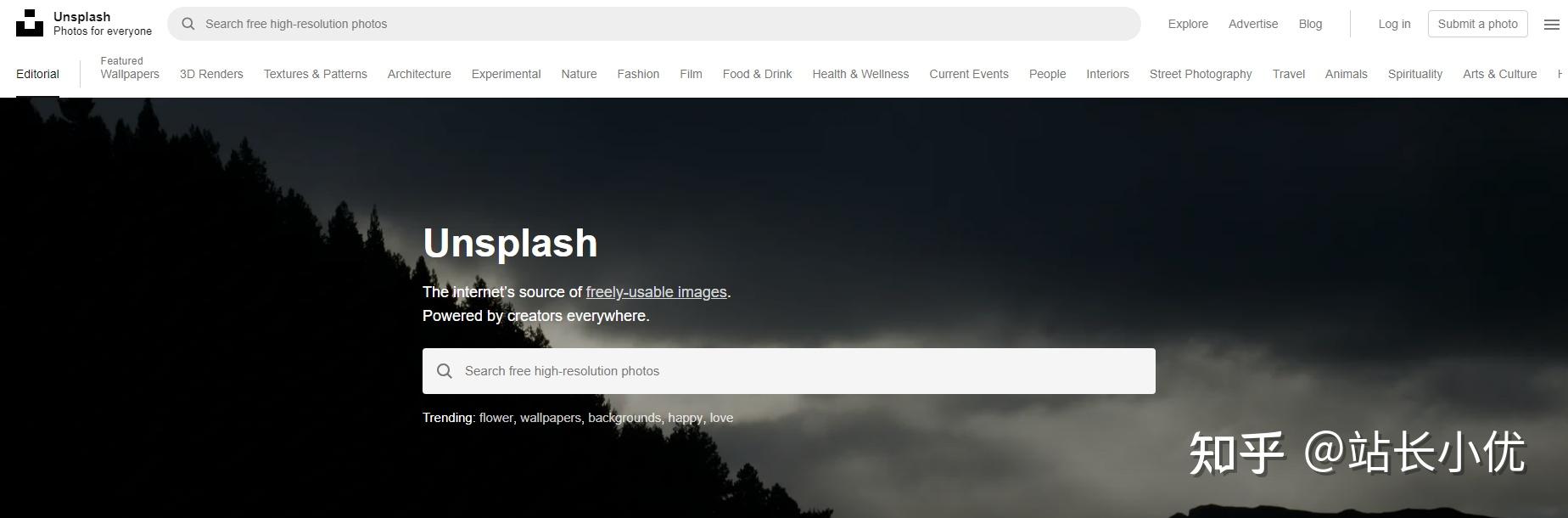This screenshot has width=1568, height=518.
Task: Click the Powered by creators everywhere text
Action: (x=536, y=316)
